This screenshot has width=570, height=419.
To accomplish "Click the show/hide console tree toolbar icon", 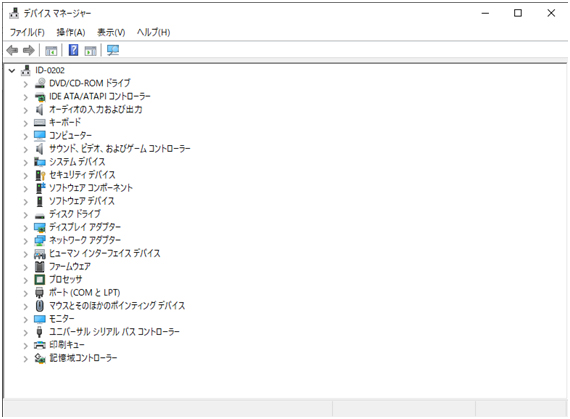I will (x=51, y=51).
